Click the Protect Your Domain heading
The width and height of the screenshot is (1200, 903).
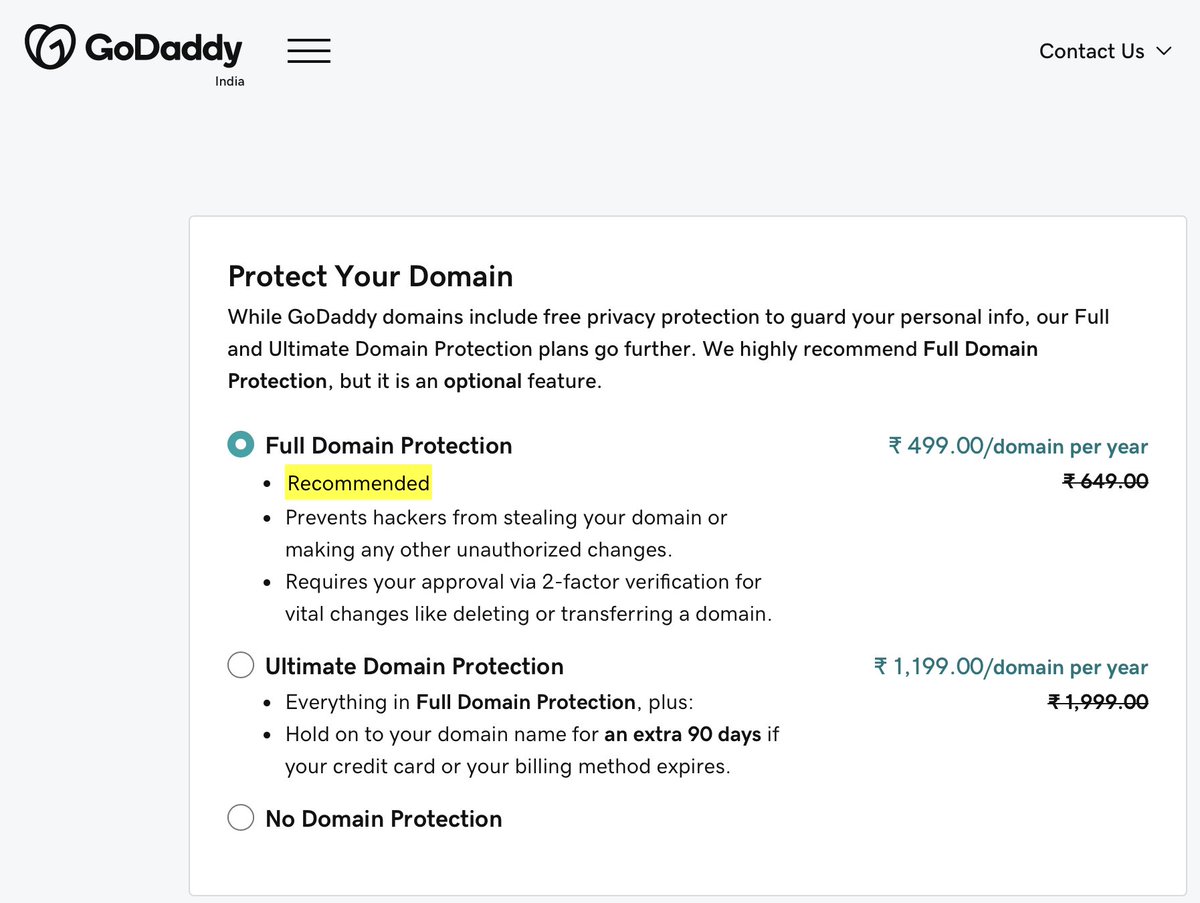tap(370, 277)
